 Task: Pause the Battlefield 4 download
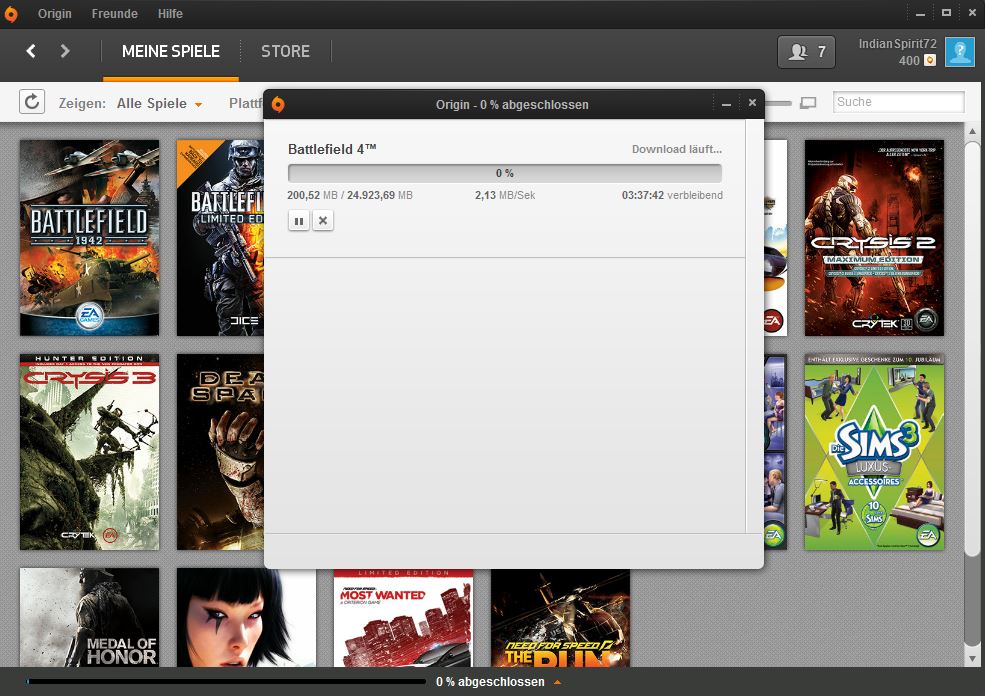[299, 220]
